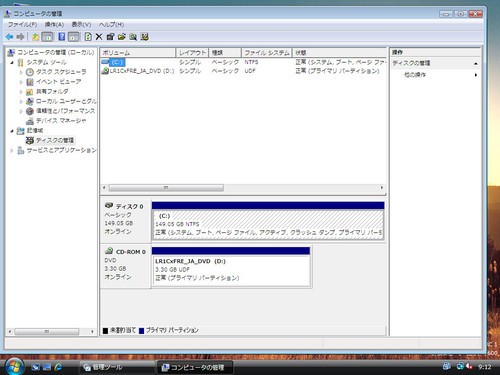The width and height of the screenshot is (500, 375).
Task: Collapse the ディスクの管理 actions section arrow
Action: (476, 63)
